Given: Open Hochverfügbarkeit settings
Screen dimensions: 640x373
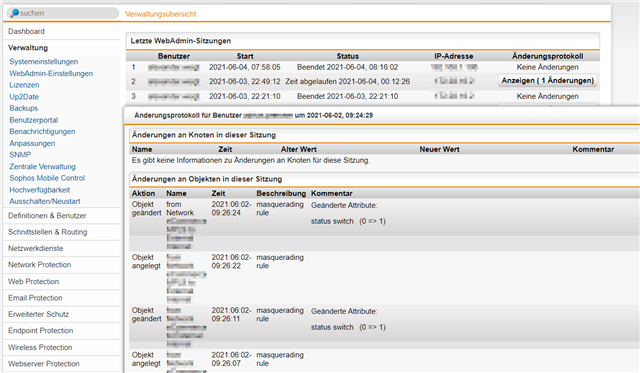Looking at the screenshot, I should [x=40, y=190].
